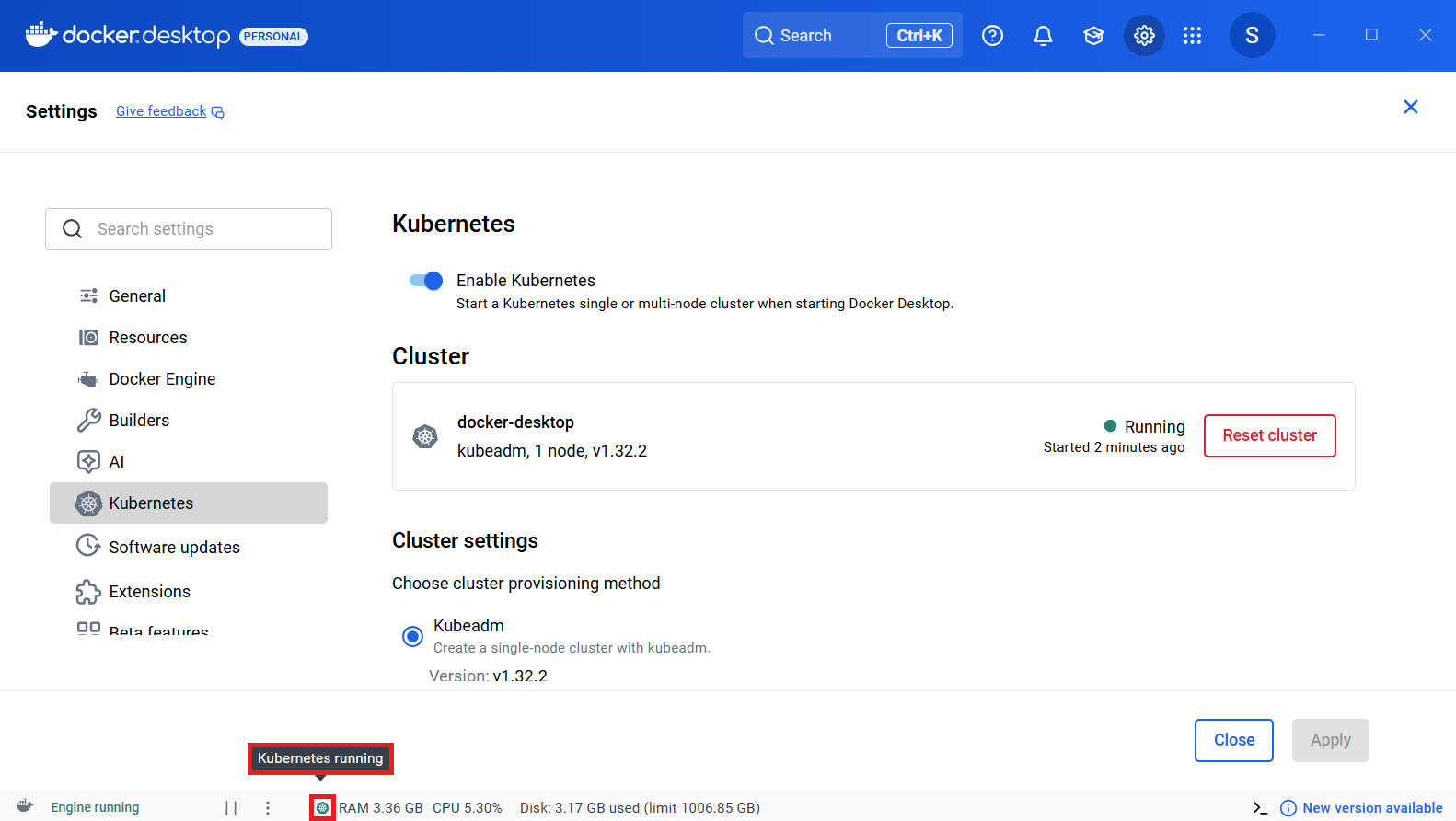Click the General sliders icon

click(88, 295)
